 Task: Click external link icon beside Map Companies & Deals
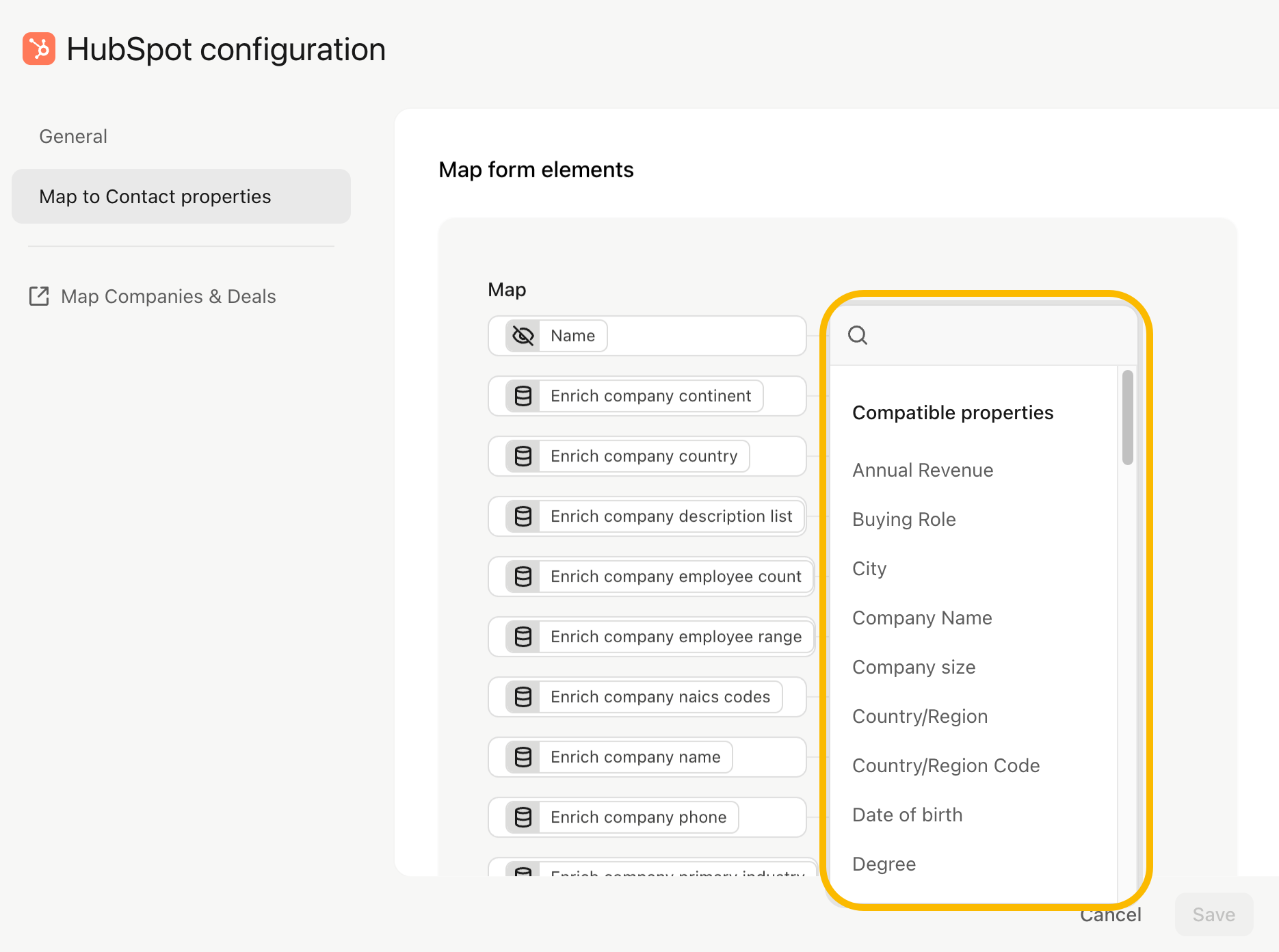pyautogui.click(x=39, y=296)
